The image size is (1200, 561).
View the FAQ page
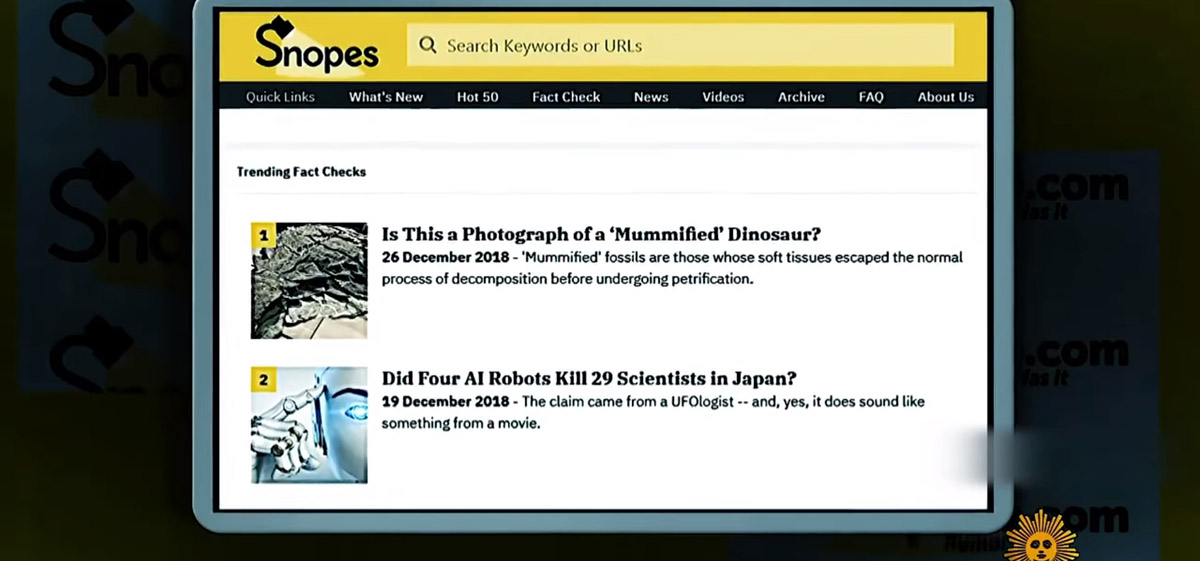(871, 97)
